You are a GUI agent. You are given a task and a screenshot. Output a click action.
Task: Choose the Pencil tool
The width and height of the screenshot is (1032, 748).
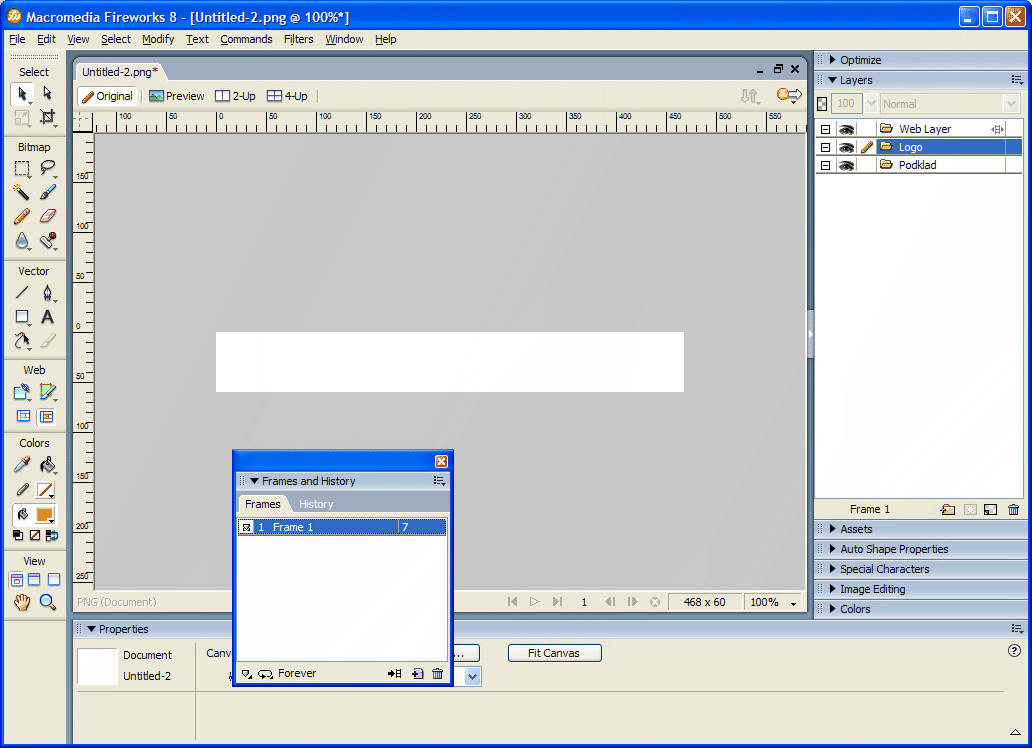tap(22, 217)
